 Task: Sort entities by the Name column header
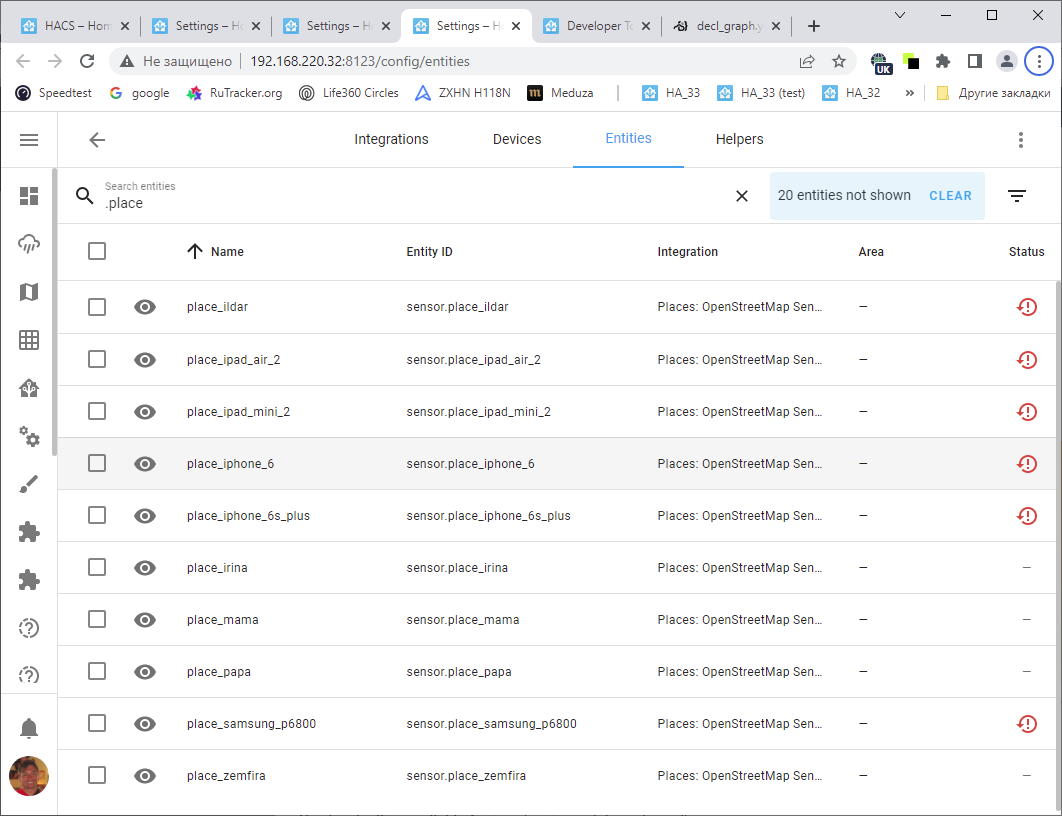pos(228,251)
